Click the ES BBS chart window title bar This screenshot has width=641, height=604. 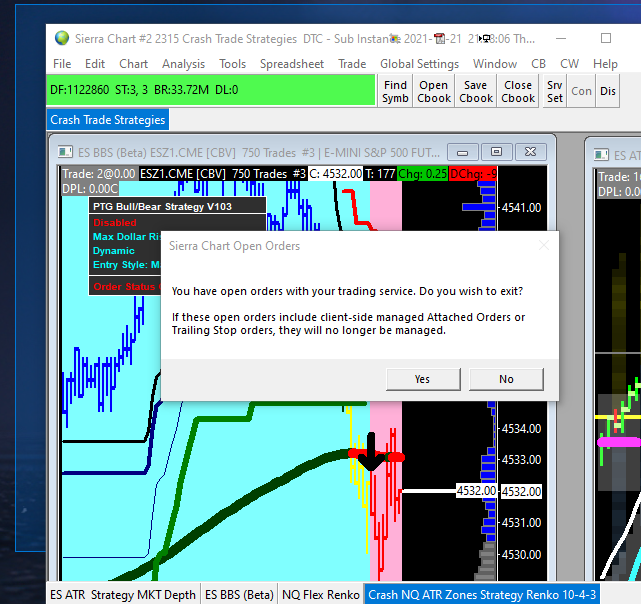click(259, 153)
